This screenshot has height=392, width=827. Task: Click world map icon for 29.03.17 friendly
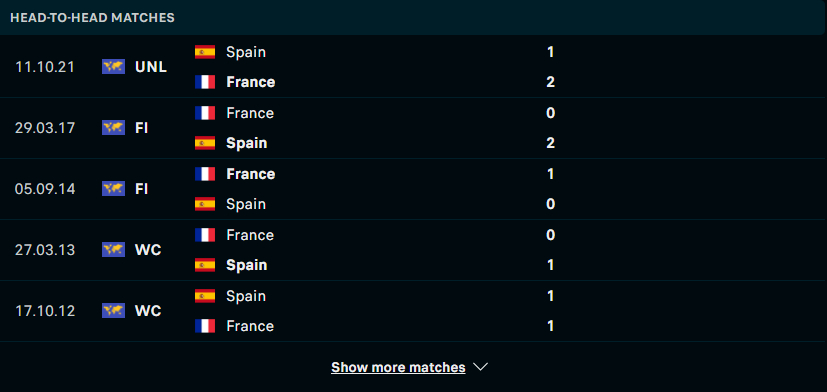point(113,128)
